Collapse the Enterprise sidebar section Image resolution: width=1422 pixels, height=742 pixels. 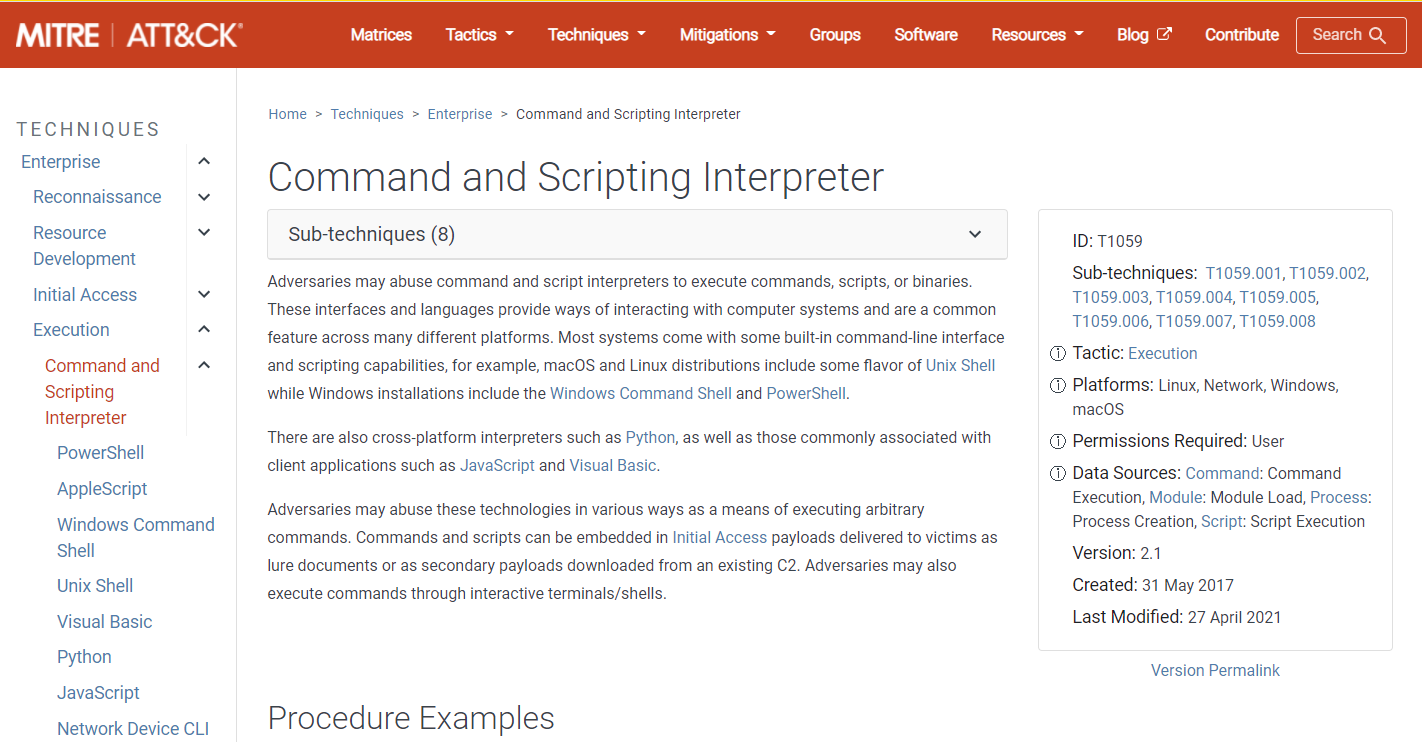click(204, 162)
